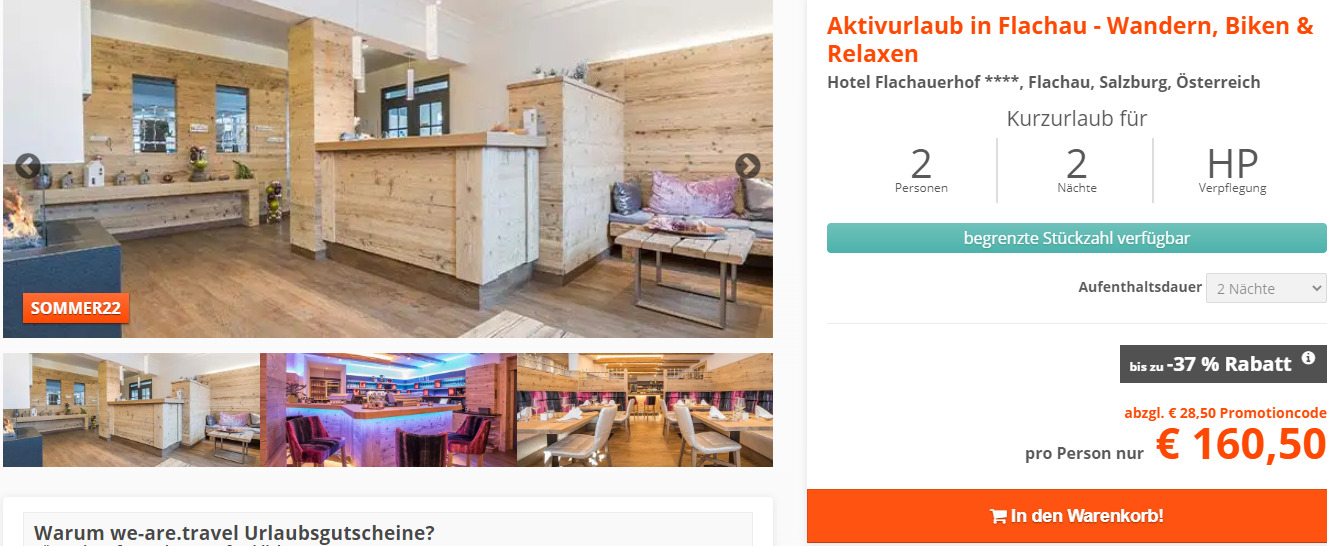
Task: Open the Aufenthaltsdauer dropdown
Action: 1266,288
